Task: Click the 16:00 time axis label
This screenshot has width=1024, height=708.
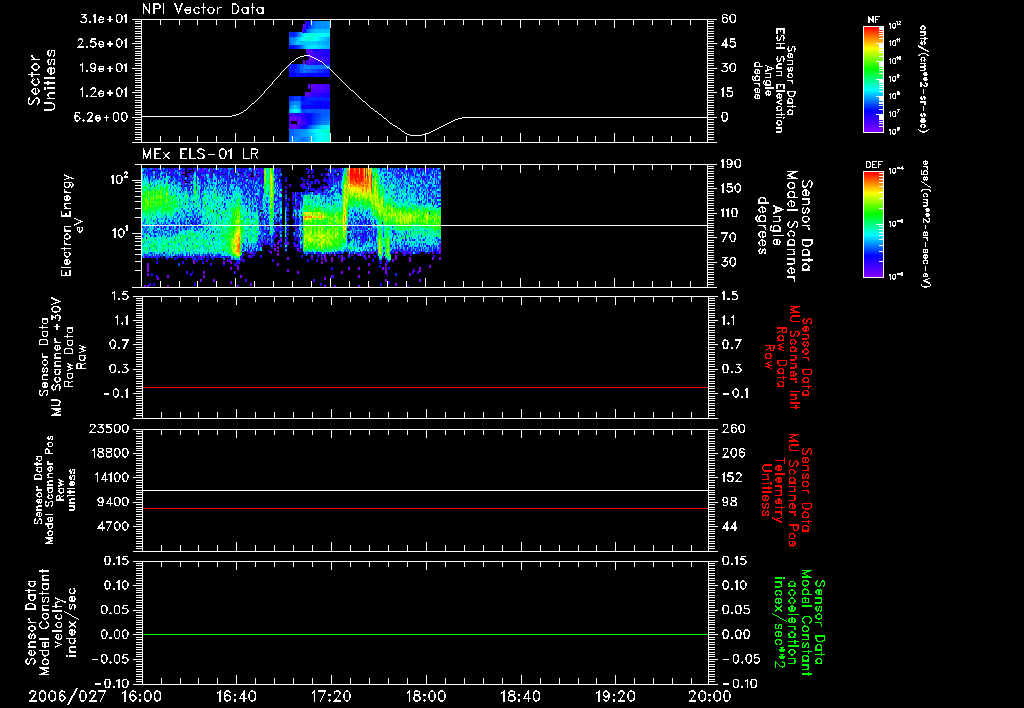Action: 141,696
